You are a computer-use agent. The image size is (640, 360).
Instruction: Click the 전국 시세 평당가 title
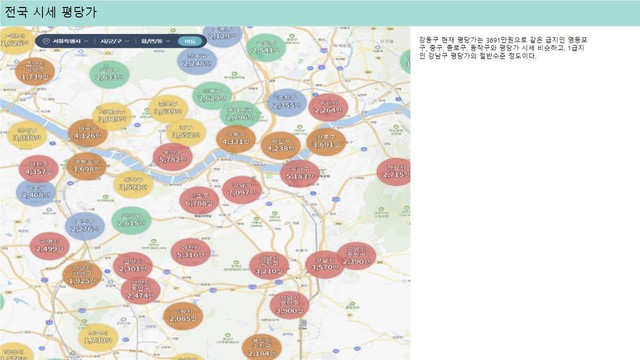pyautogui.click(x=50, y=12)
